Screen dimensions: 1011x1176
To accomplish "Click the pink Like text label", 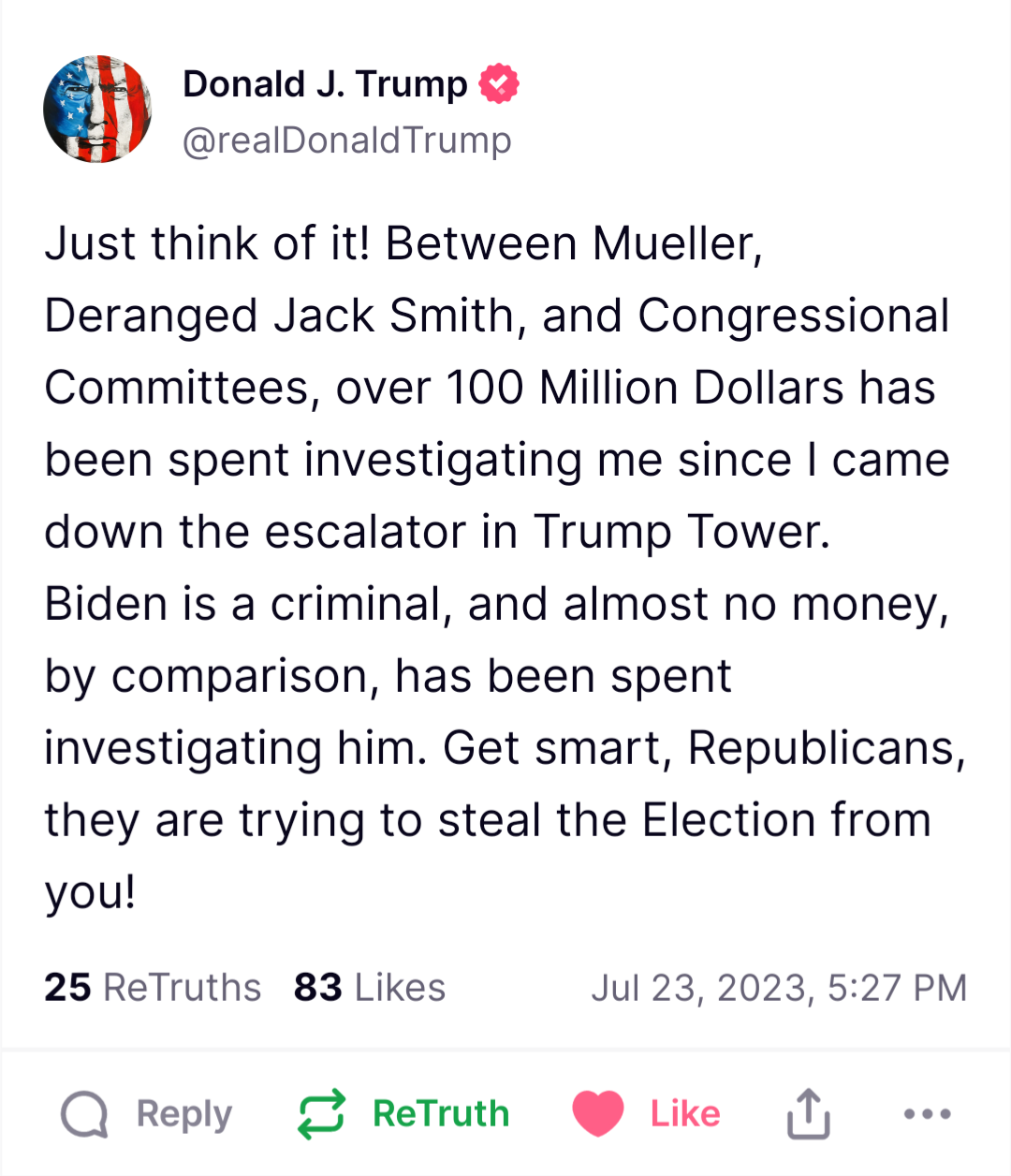I will (x=685, y=1114).
